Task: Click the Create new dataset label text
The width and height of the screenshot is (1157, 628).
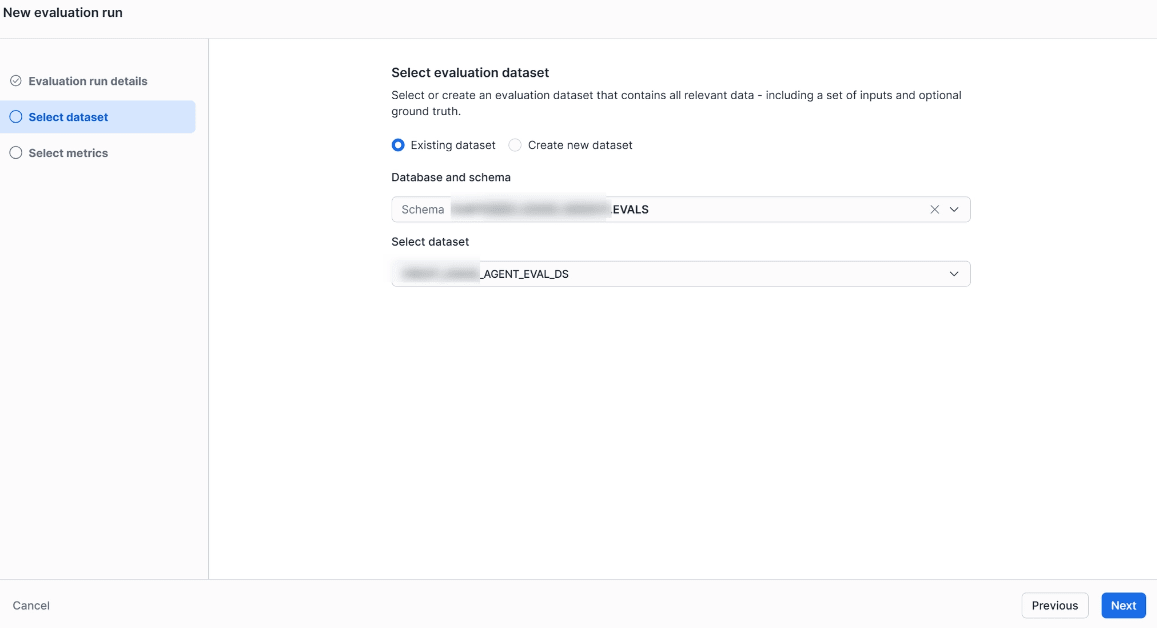Action: [580, 145]
